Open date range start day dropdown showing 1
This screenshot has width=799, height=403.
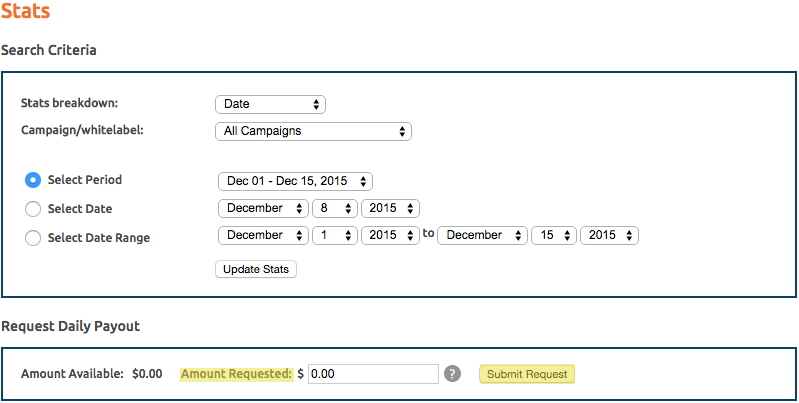[335, 236]
